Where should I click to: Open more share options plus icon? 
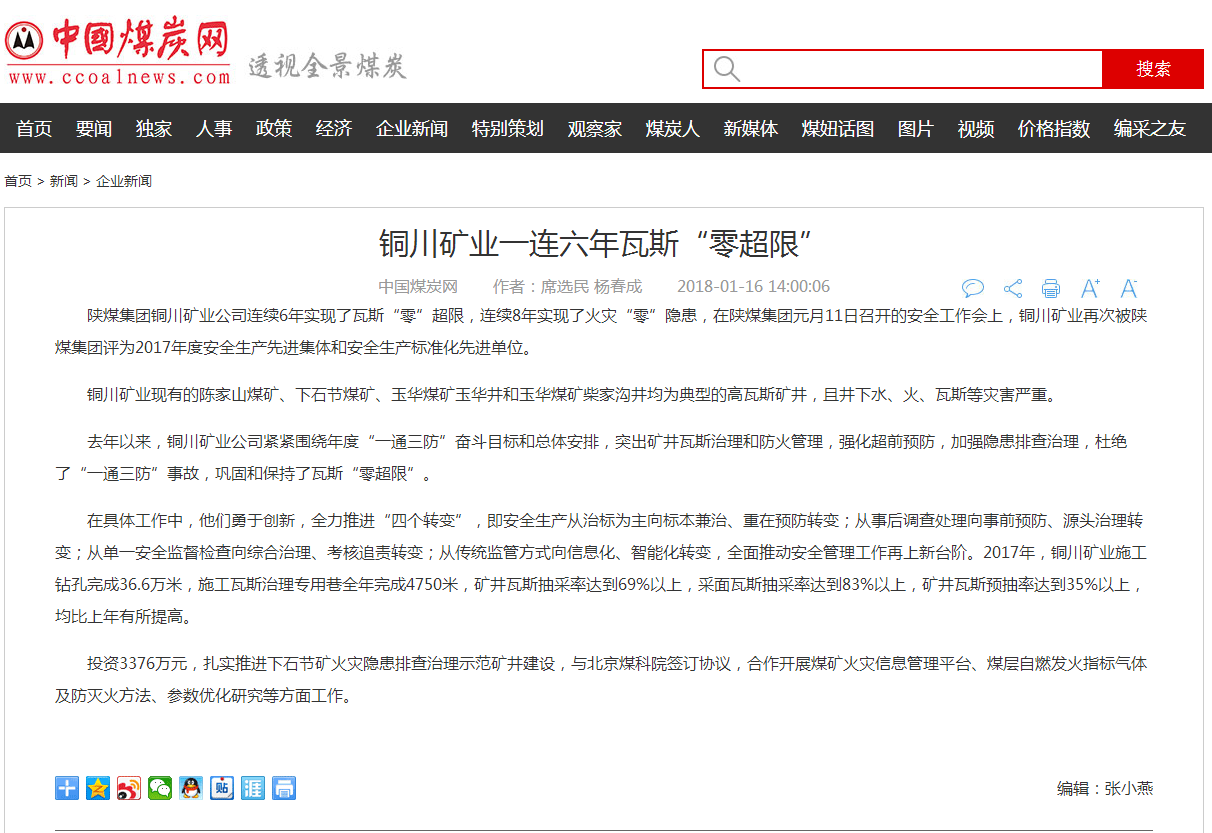(x=67, y=788)
